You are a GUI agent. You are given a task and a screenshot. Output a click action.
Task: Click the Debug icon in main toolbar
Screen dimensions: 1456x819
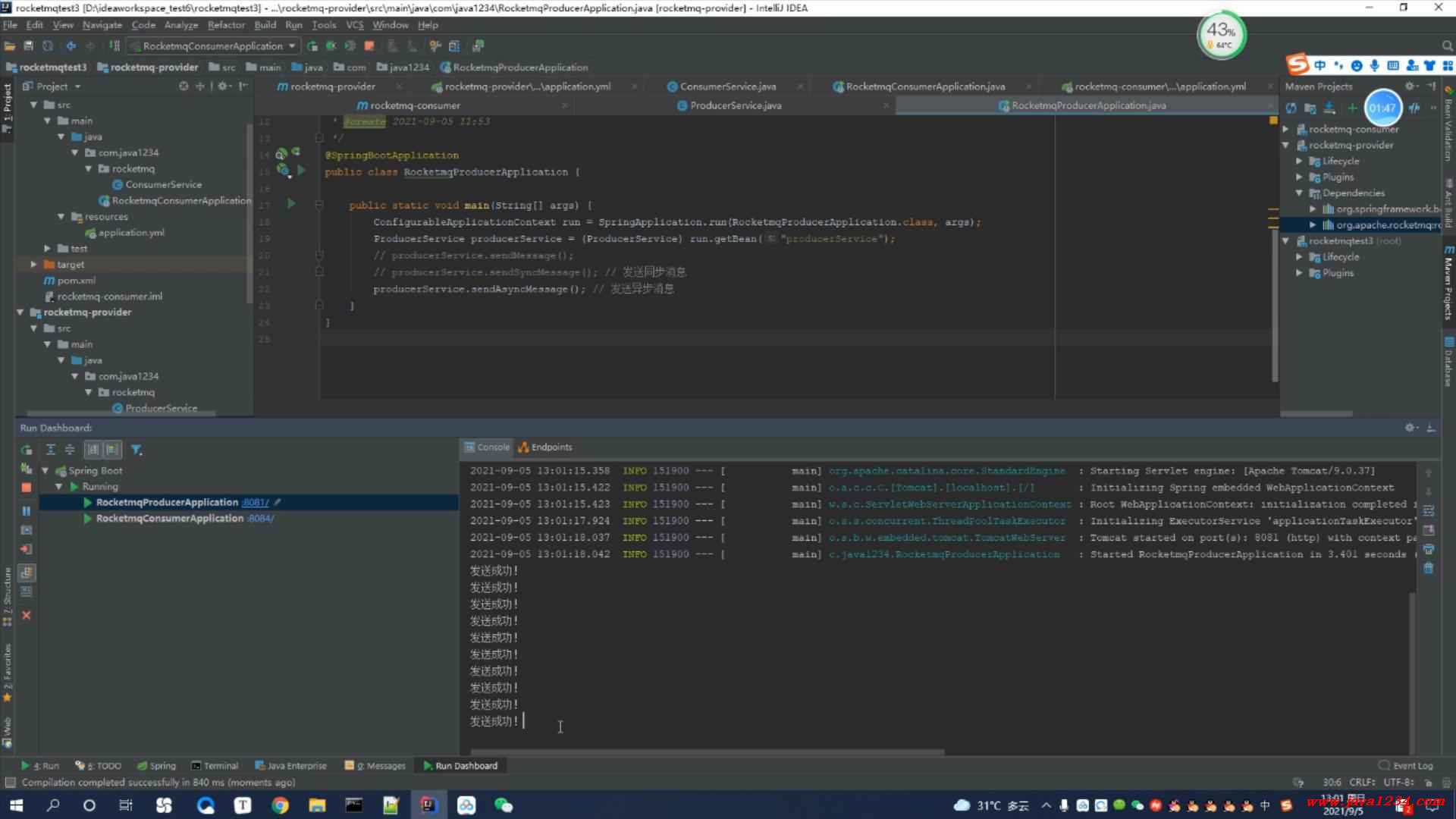[331, 46]
